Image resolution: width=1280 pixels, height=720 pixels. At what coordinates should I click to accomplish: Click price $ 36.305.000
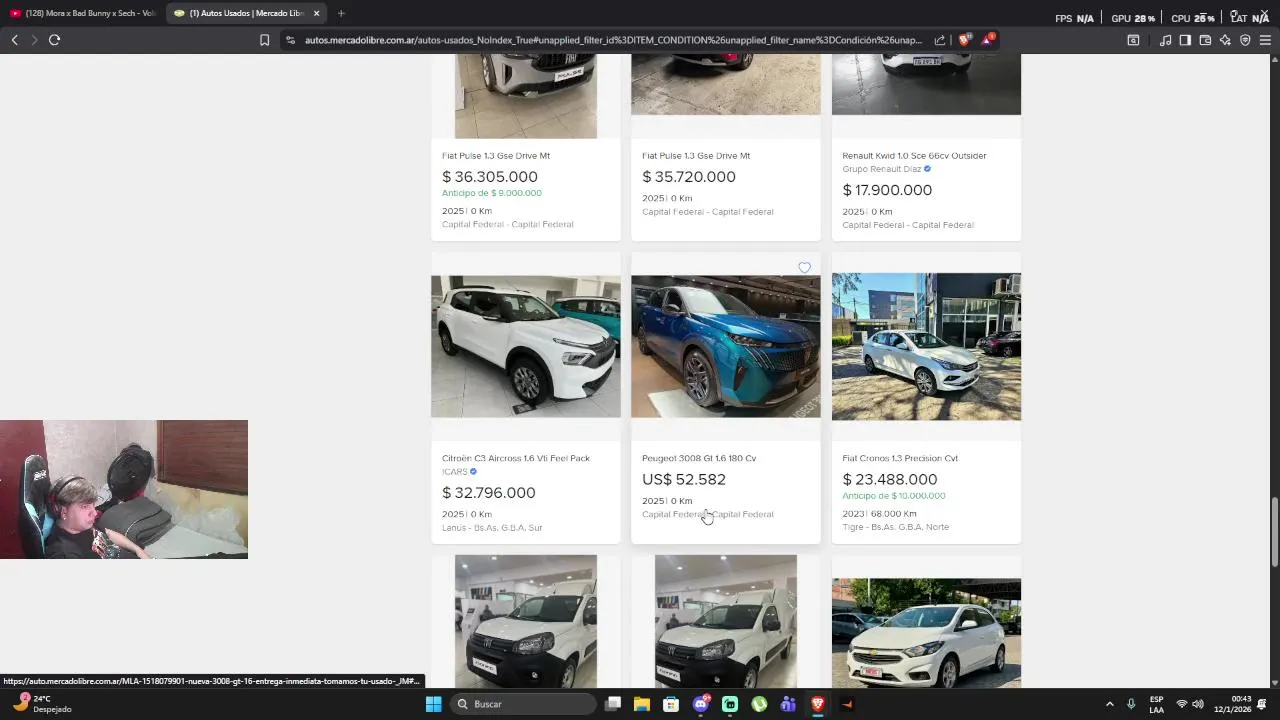(x=490, y=177)
